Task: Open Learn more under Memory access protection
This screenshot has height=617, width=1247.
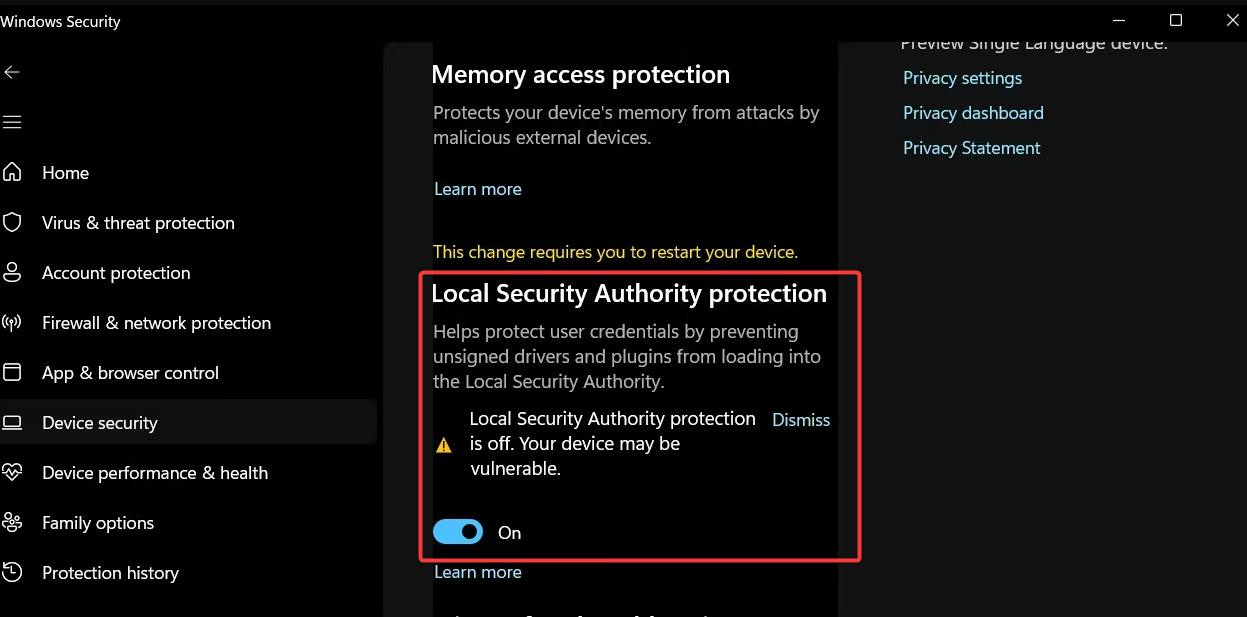Action: click(x=478, y=189)
